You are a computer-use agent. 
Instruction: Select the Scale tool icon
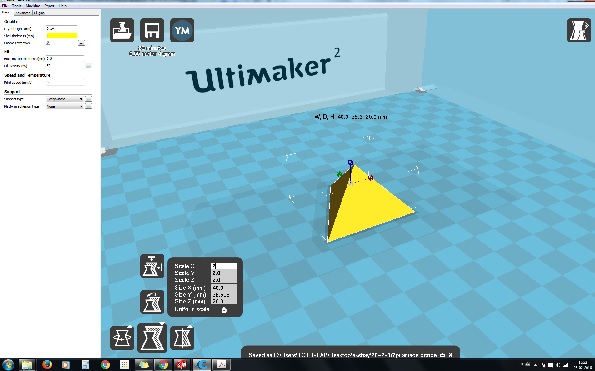click(152, 338)
